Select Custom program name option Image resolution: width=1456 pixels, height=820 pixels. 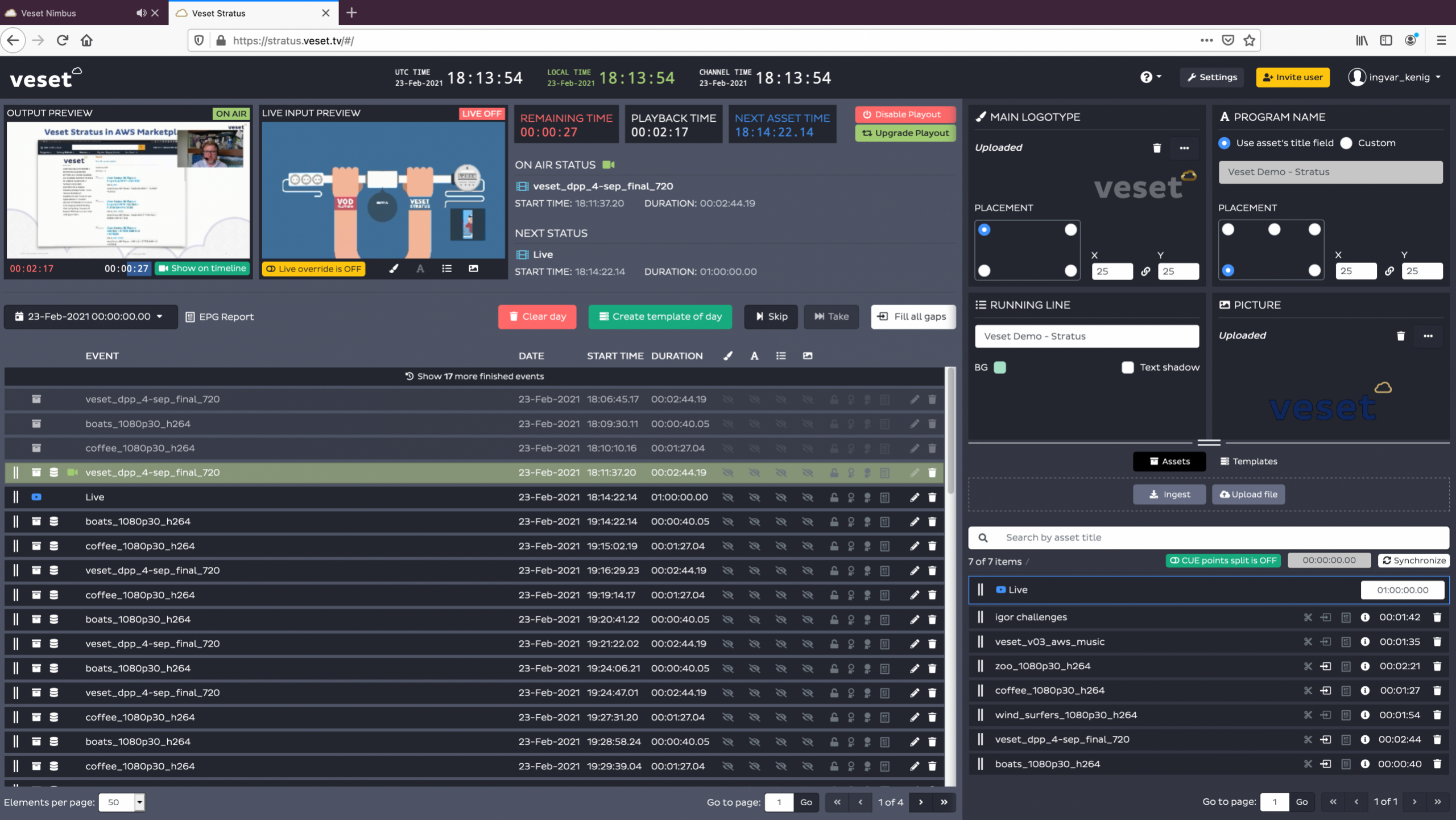(1346, 143)
